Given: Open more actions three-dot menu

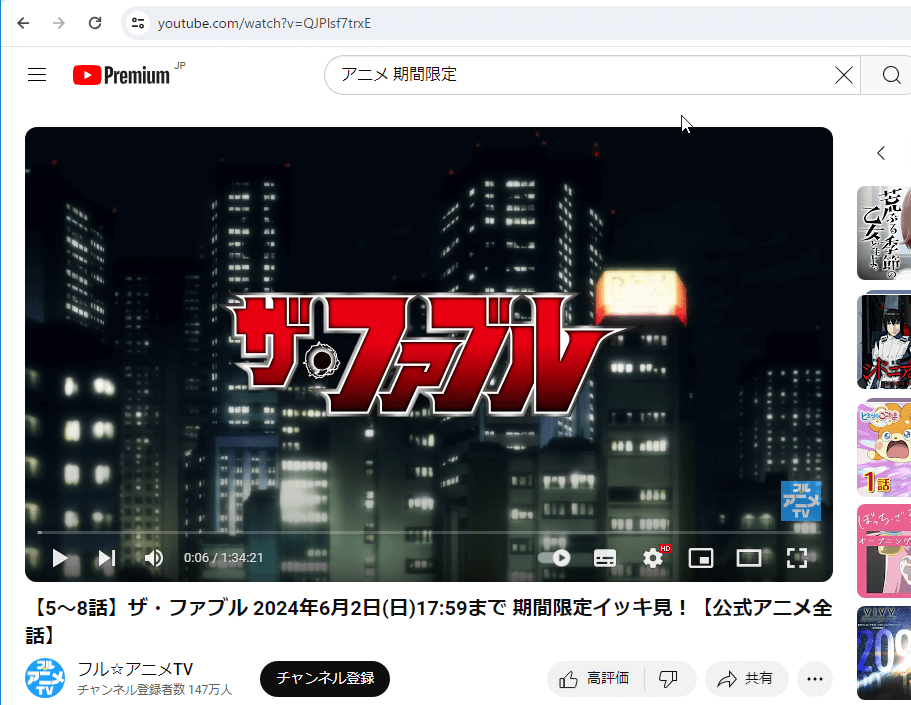Looking at the screenshot, I should (815, 679).
